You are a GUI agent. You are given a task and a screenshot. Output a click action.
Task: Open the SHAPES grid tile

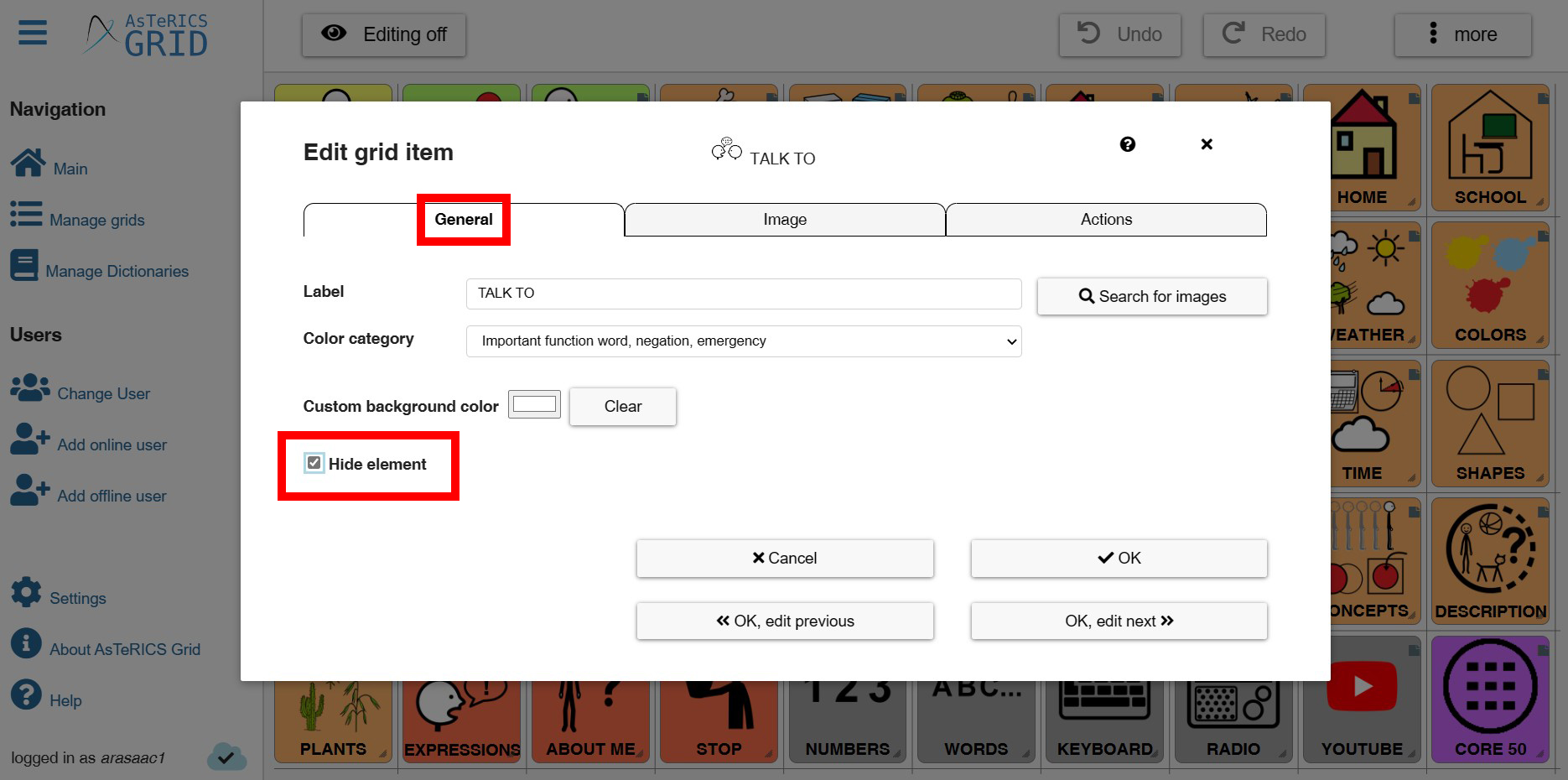(x=1491, y=424)
